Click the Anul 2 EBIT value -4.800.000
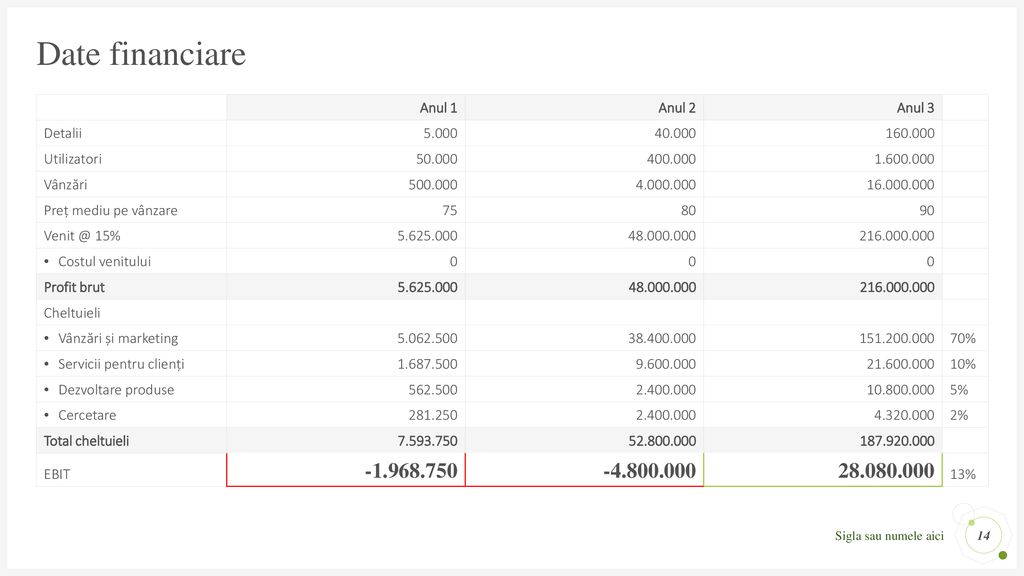The width and height of the screenshot is (1024, 576). pyautogui.click(x=649, y=471)
